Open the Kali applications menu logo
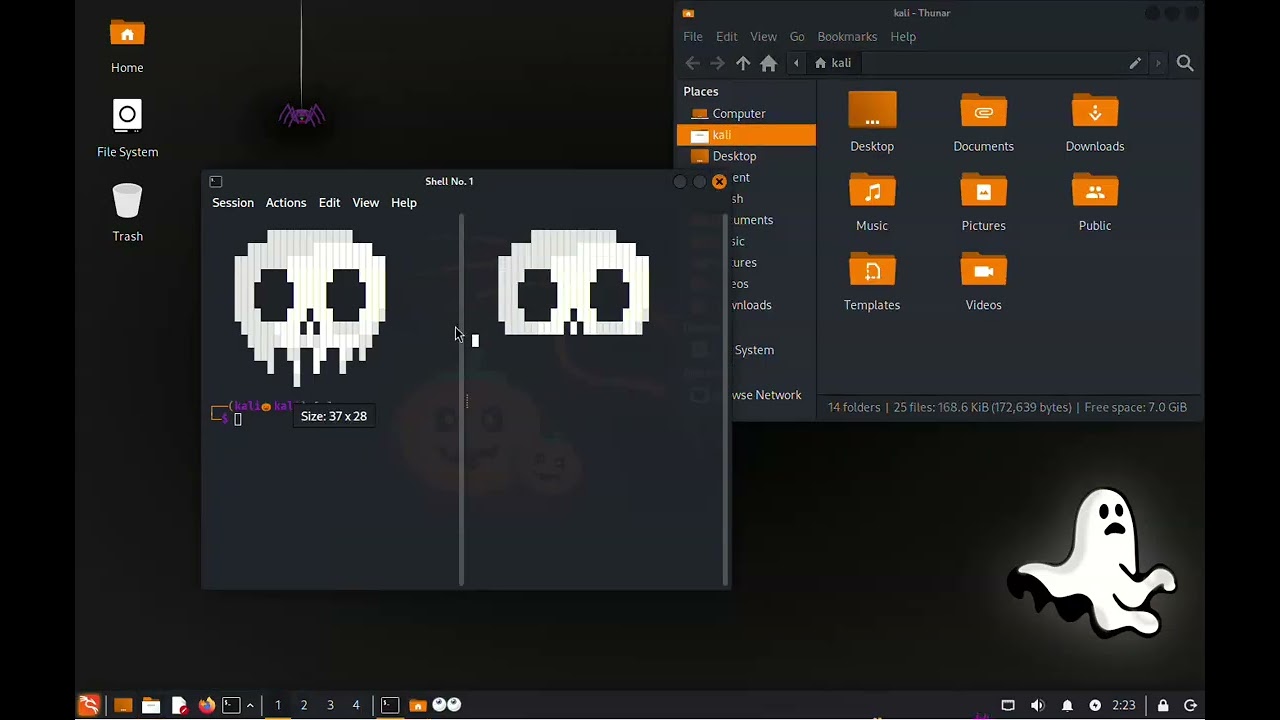 point(89,705)
